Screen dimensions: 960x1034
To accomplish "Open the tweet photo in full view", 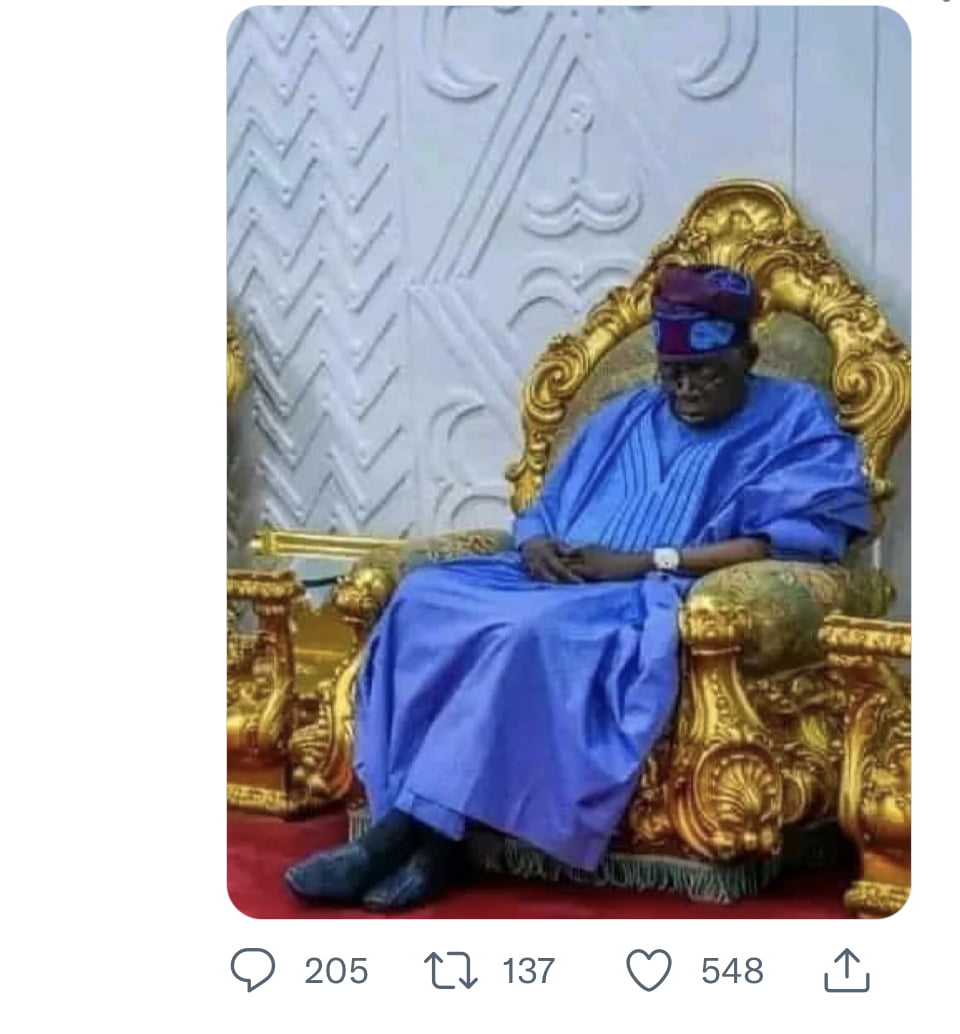I will click(569, 462).
